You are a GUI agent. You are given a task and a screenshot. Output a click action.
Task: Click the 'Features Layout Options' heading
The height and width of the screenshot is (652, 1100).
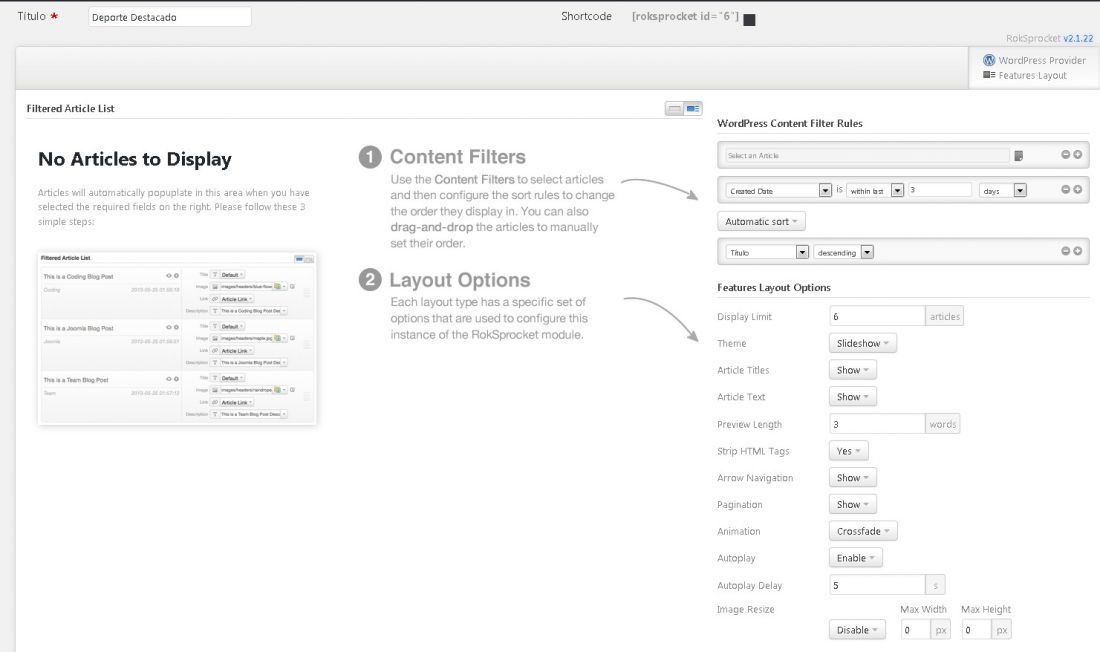774,287
